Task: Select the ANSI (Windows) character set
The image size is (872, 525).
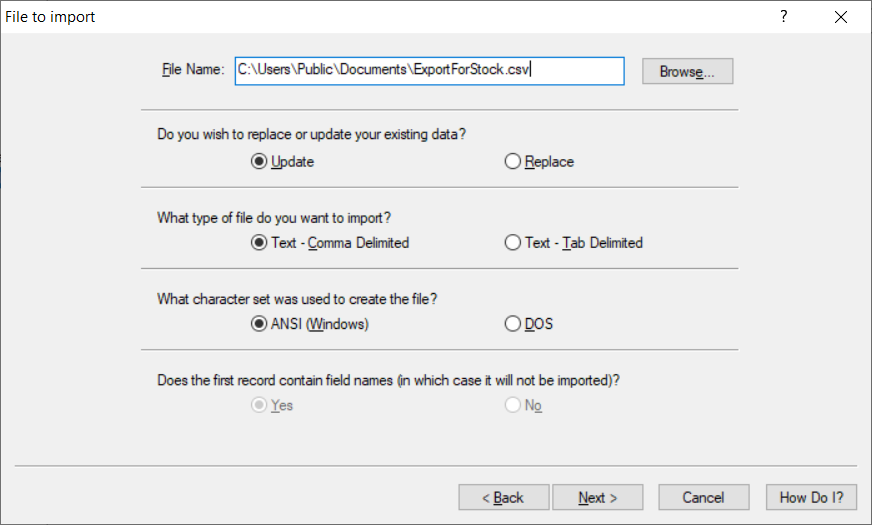Action: coord(259,324)
